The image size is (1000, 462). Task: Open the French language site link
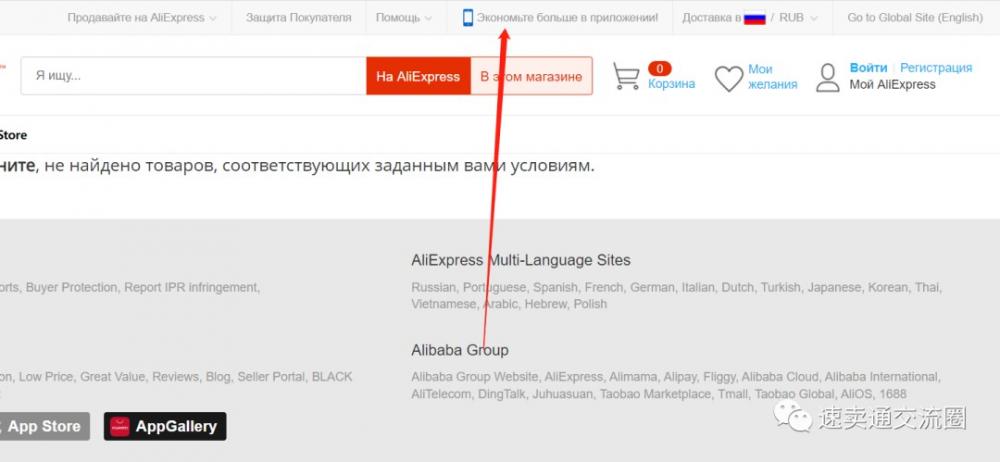[x=603, y=288]
